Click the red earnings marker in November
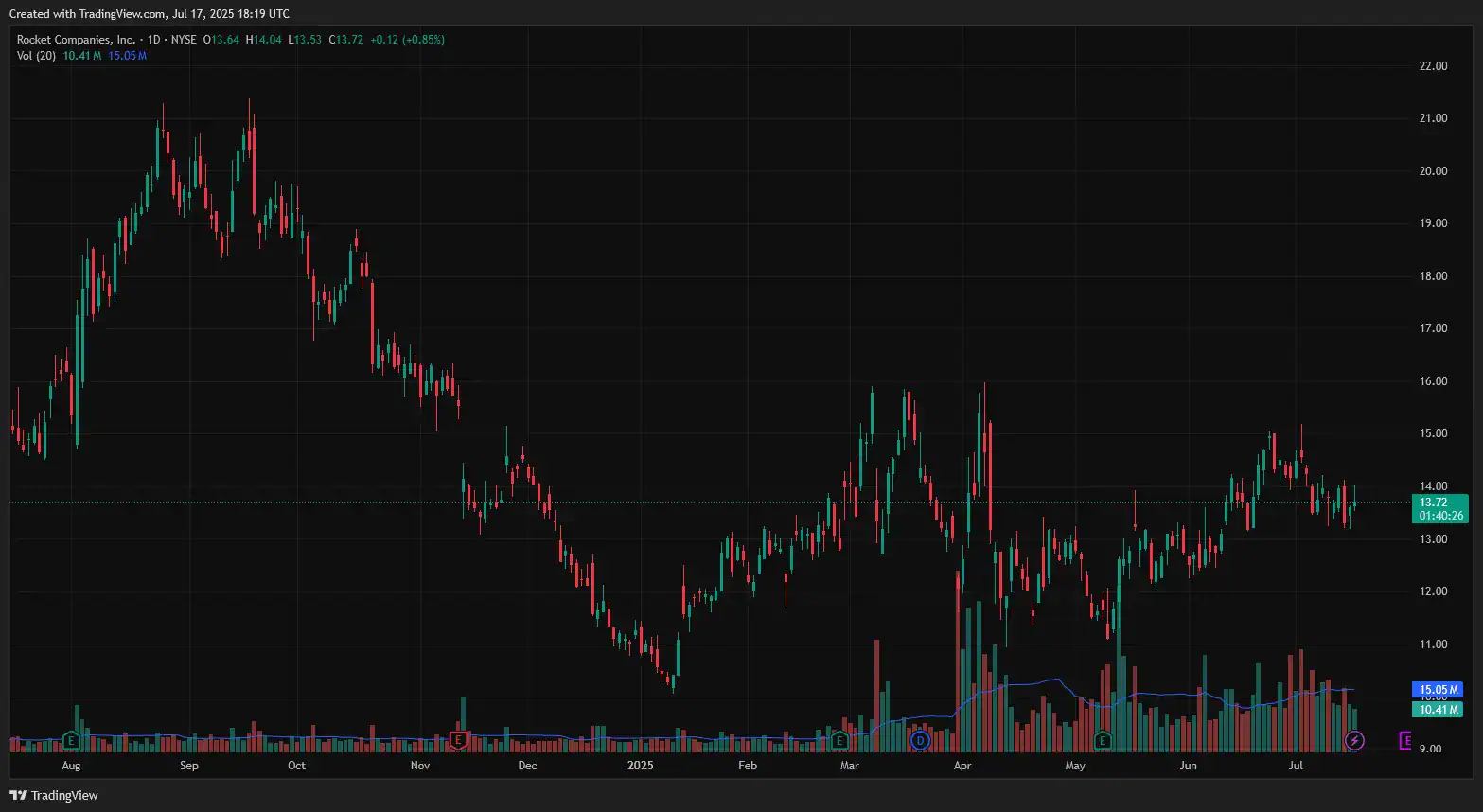Screen dimensions: 1483x812 458,739
